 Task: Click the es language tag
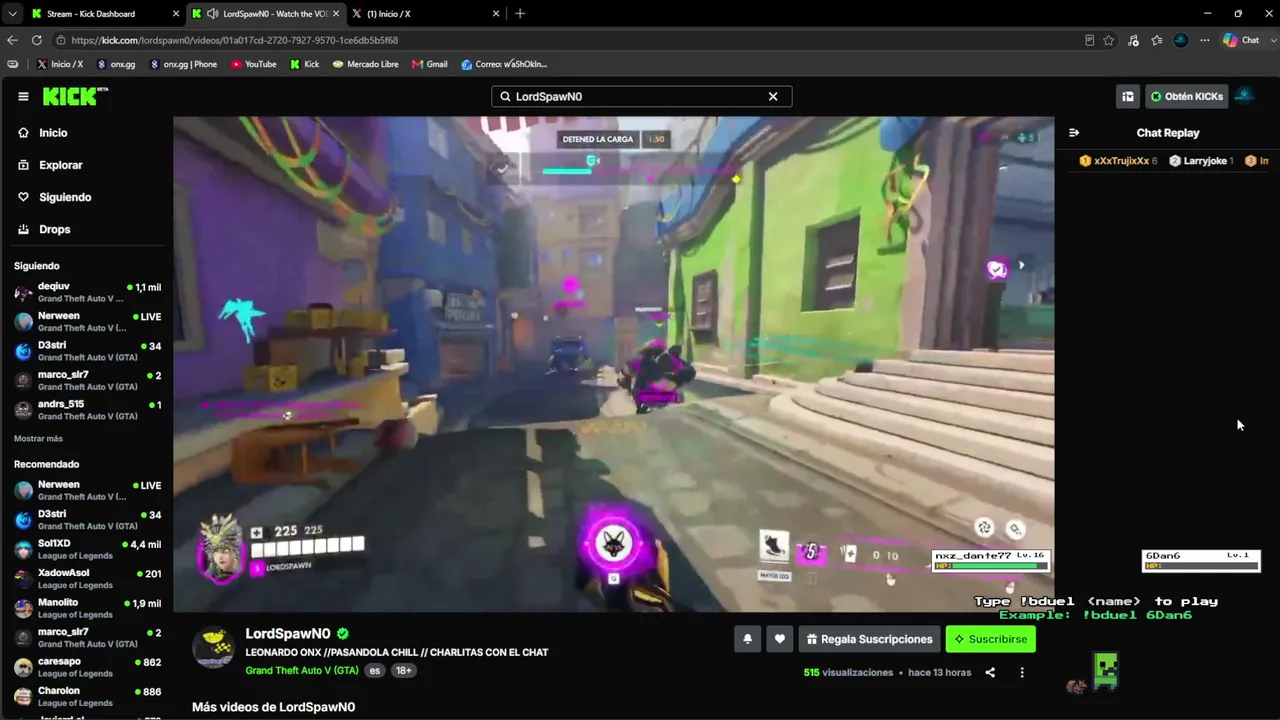tap(375, 670)
